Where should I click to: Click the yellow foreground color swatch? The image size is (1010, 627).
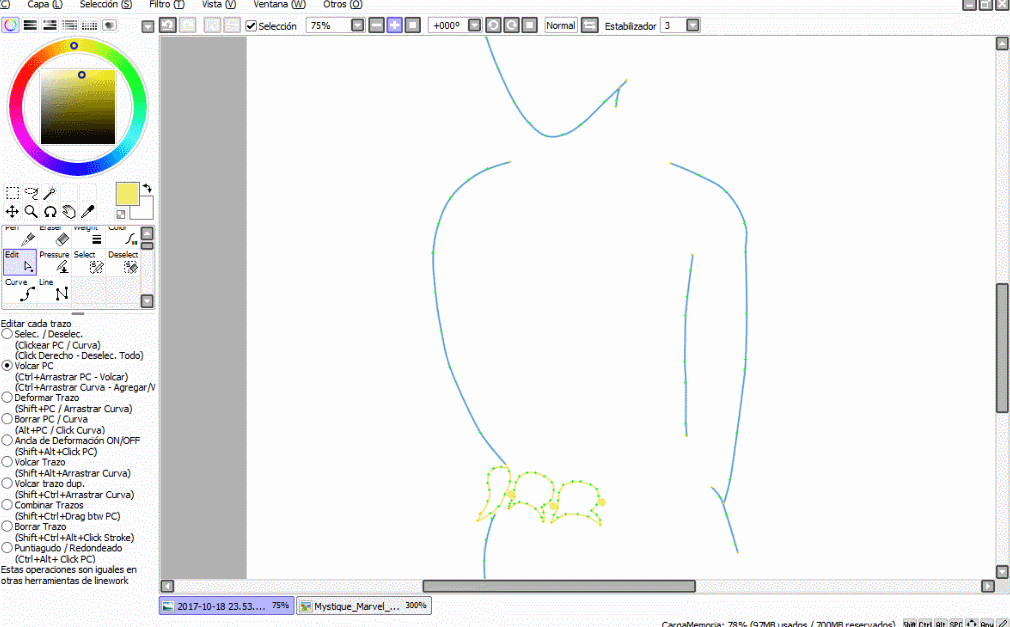tap(128, 194)
